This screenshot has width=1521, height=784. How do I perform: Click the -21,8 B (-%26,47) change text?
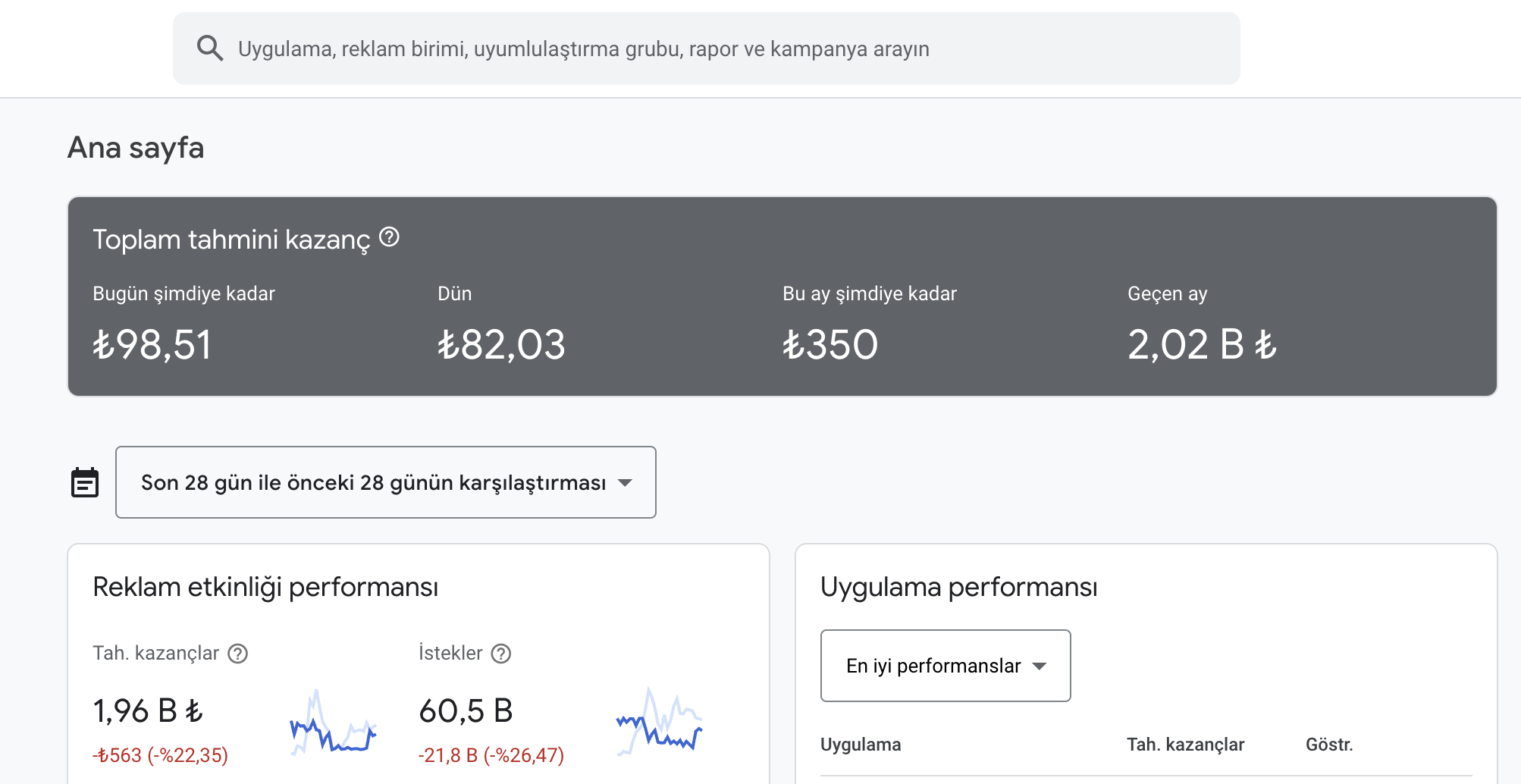(x=491, y=755)
